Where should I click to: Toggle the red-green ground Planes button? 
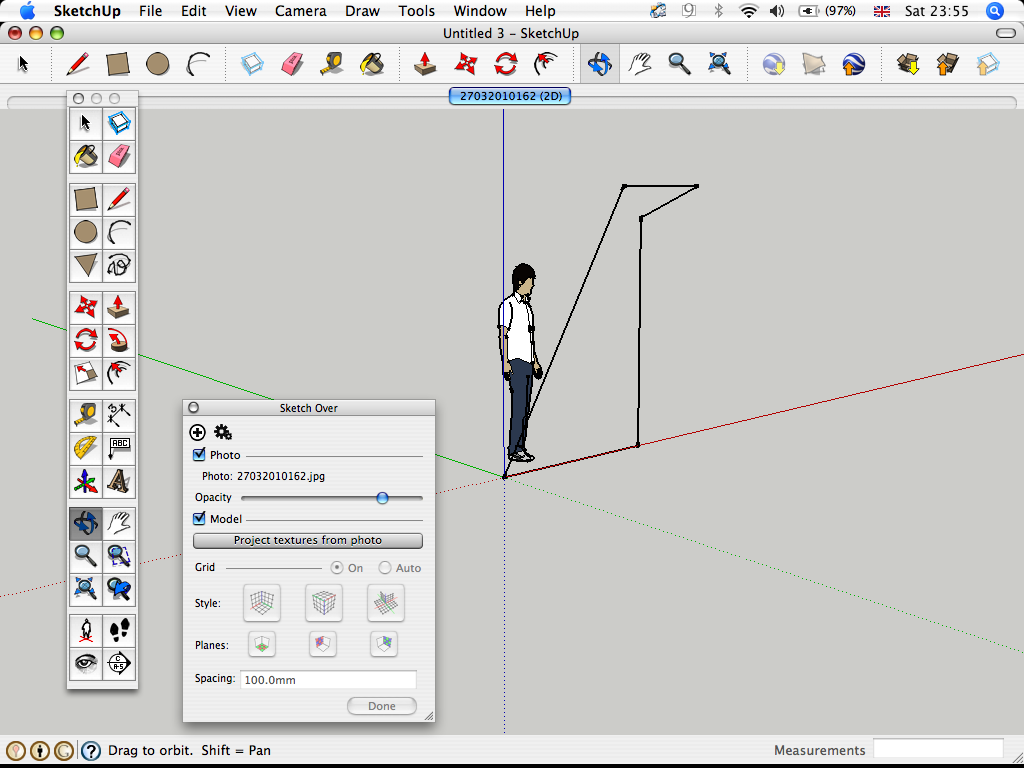pyautogui.click(x=262, y=645)
